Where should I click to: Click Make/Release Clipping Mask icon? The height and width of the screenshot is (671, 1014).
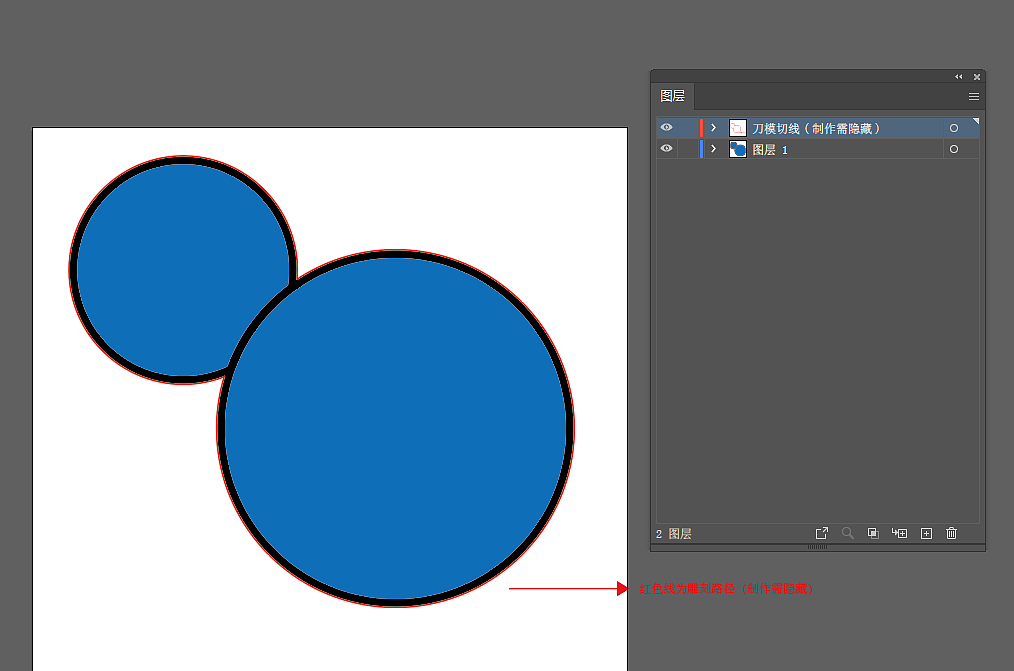(x=873, y=533)
